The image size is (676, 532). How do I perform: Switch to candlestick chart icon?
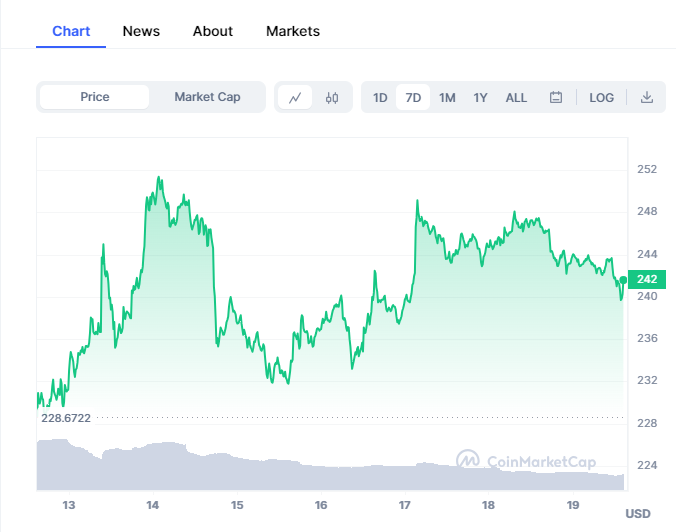pos(332,97)
